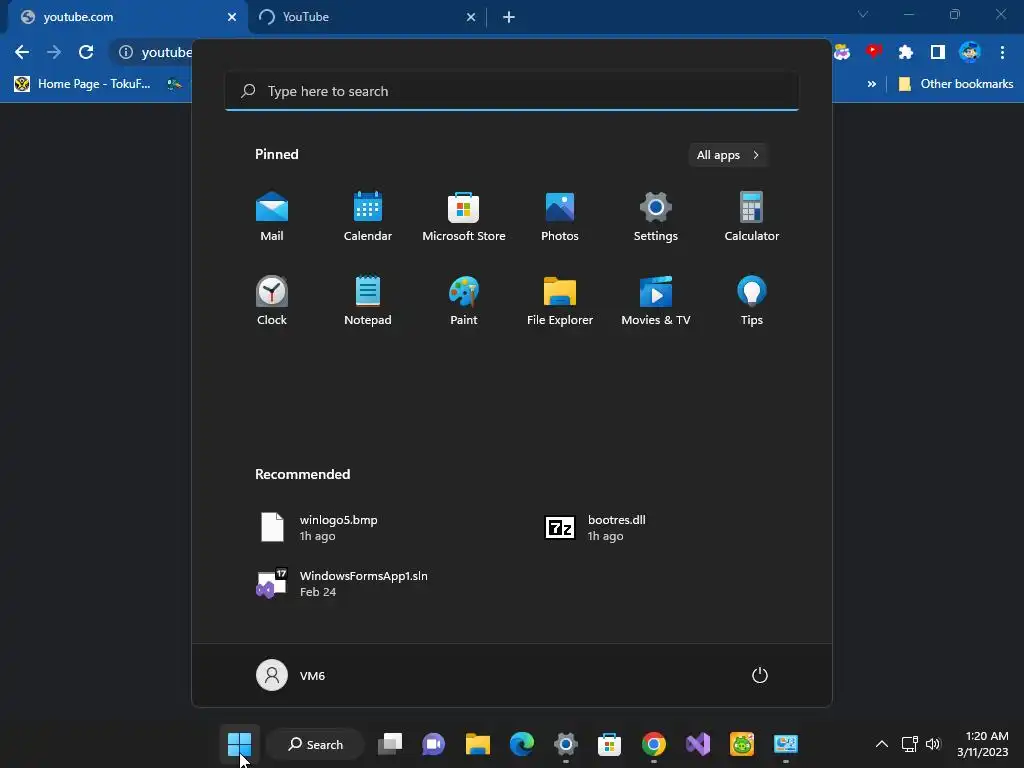This screenshot has width=1024, height=768.
Task: Toggle Chrome side panel
Action: click(x=938, y=52)
